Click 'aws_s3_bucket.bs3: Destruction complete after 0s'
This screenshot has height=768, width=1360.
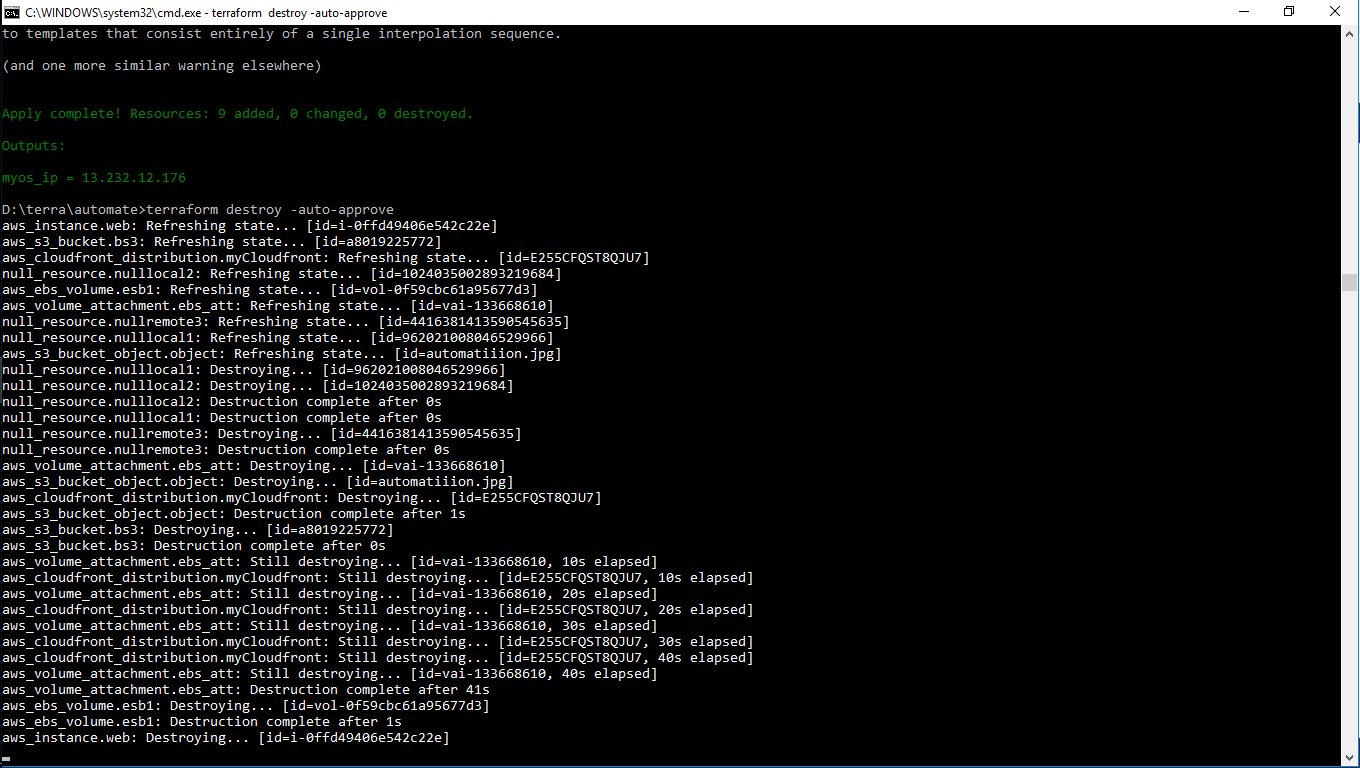pyautogui.click(x=194, y=546)
